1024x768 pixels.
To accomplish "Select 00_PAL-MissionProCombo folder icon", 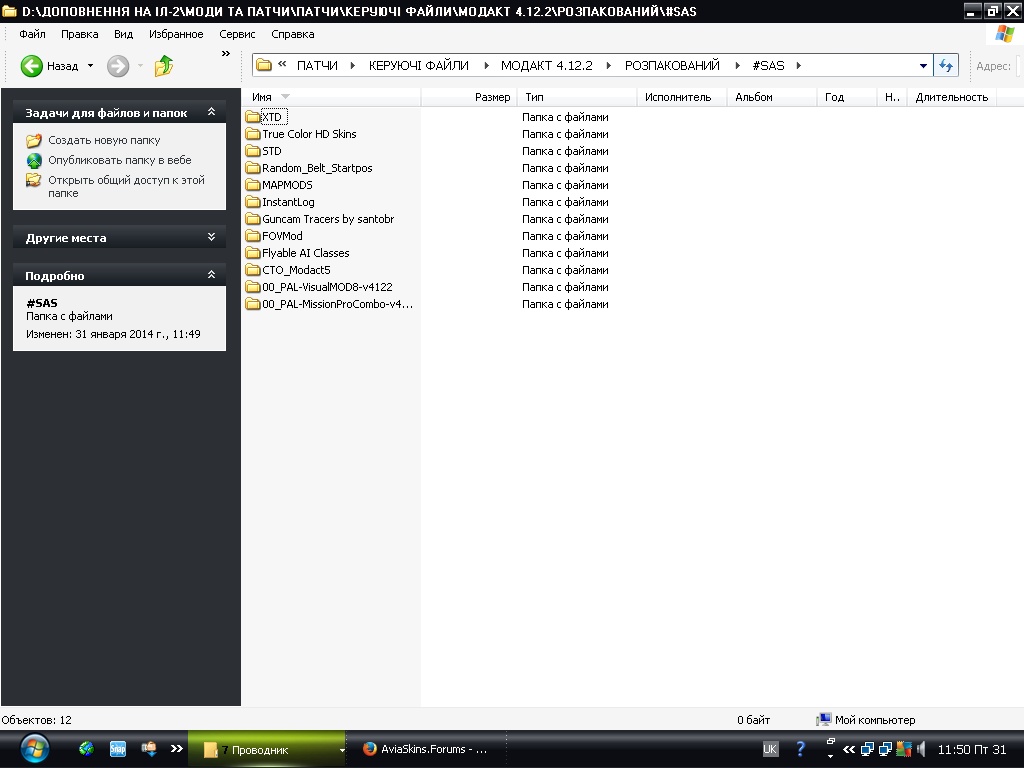I will 253,304.
